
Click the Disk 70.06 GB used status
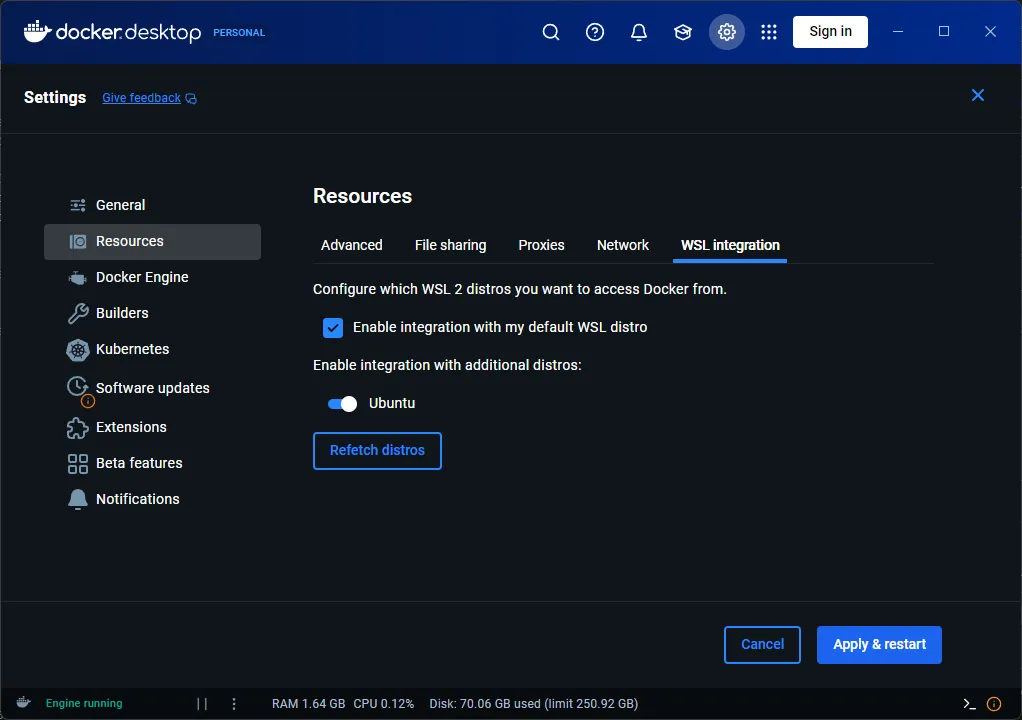pyautogui.click(x=534, y=704)
